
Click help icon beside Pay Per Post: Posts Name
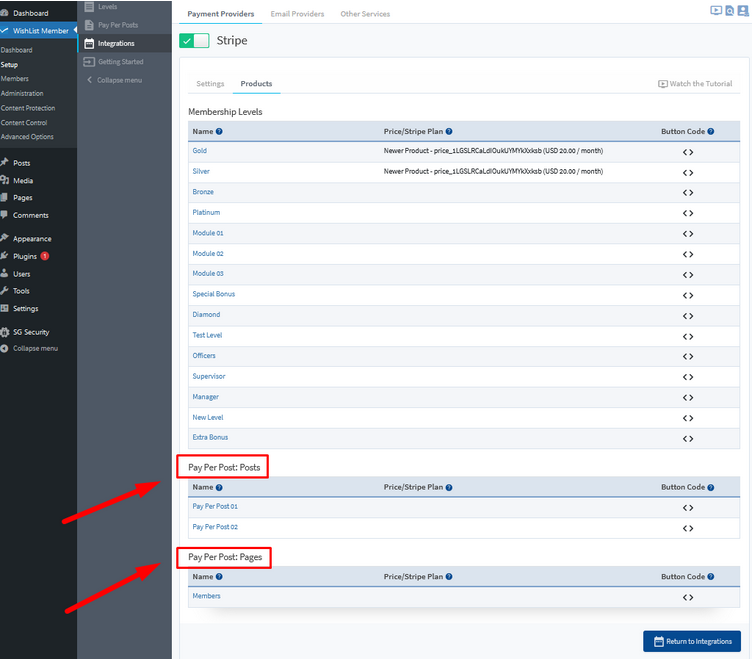(219, 488)
